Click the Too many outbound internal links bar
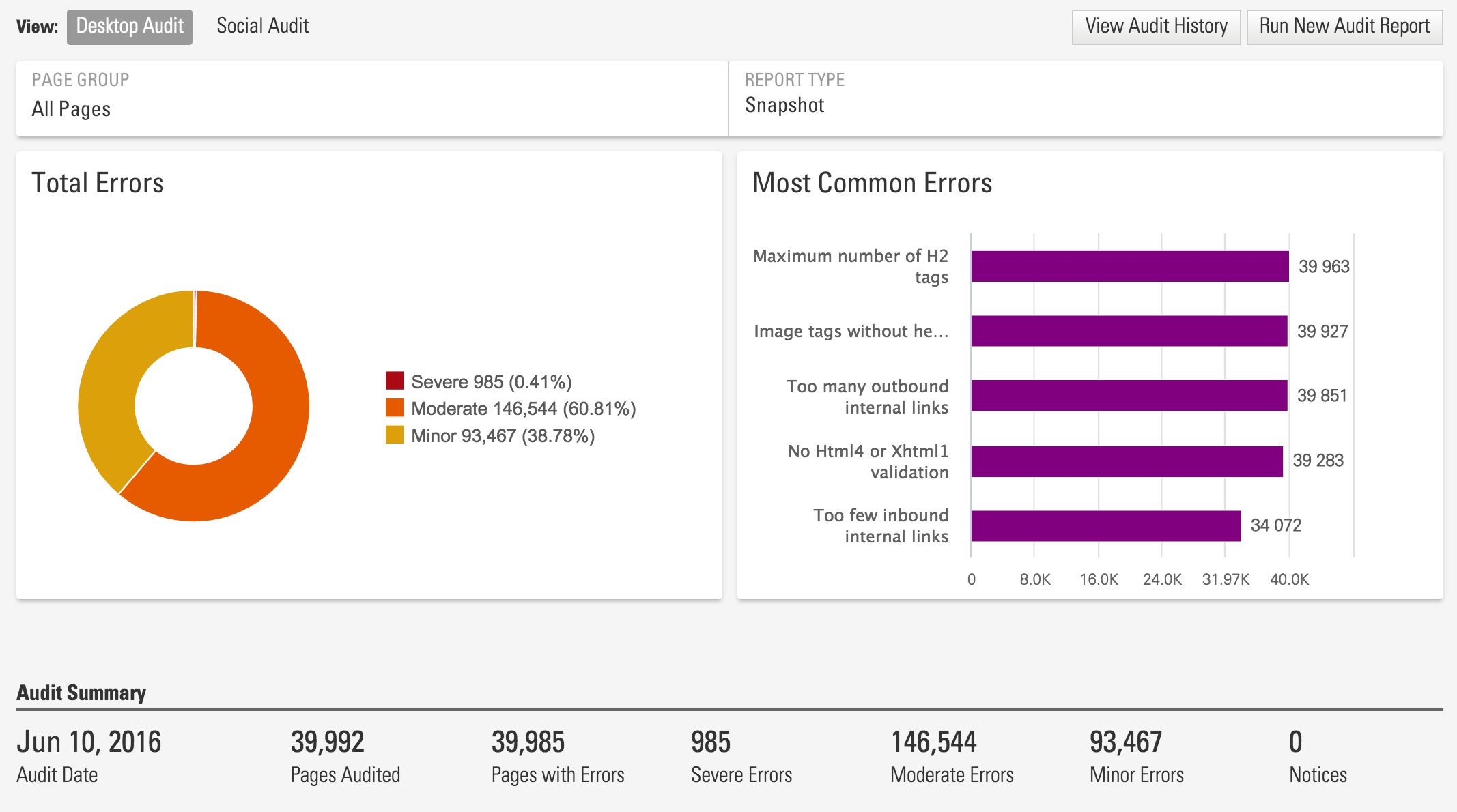 click(1129, 396)
